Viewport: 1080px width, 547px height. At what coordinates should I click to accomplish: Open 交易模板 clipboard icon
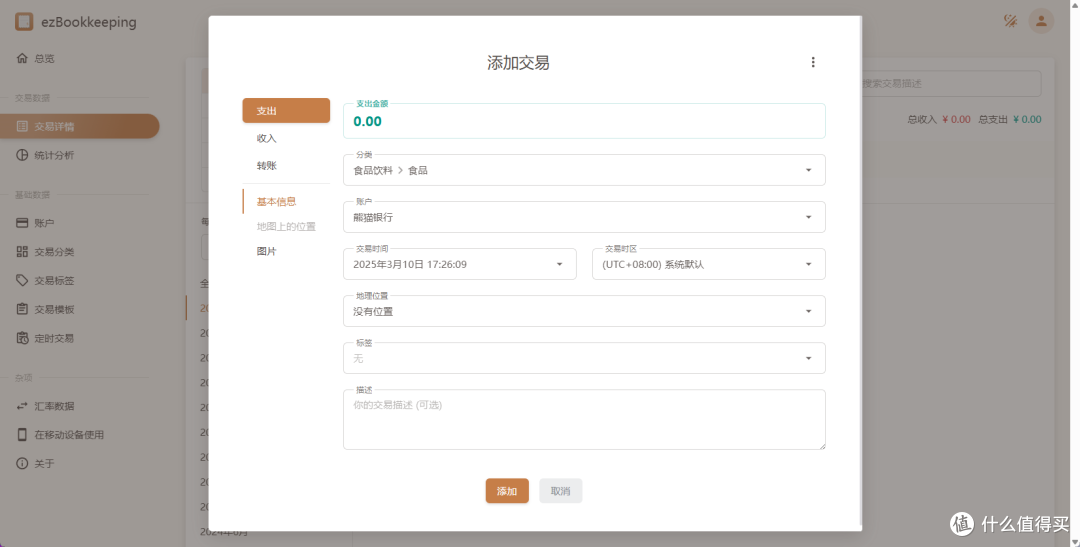pos(22,309)
